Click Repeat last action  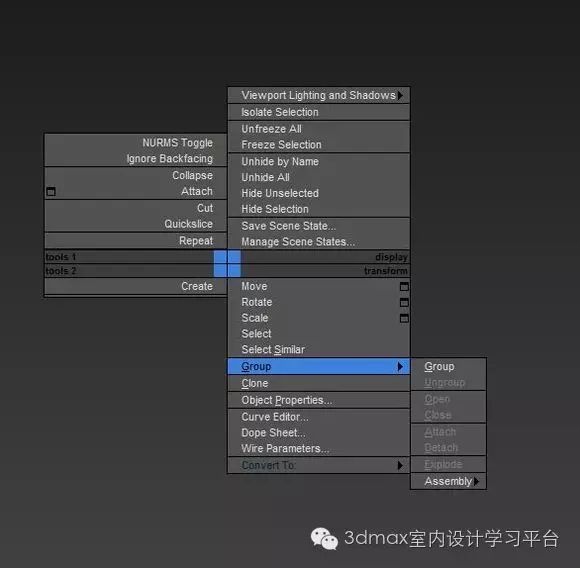135,241
